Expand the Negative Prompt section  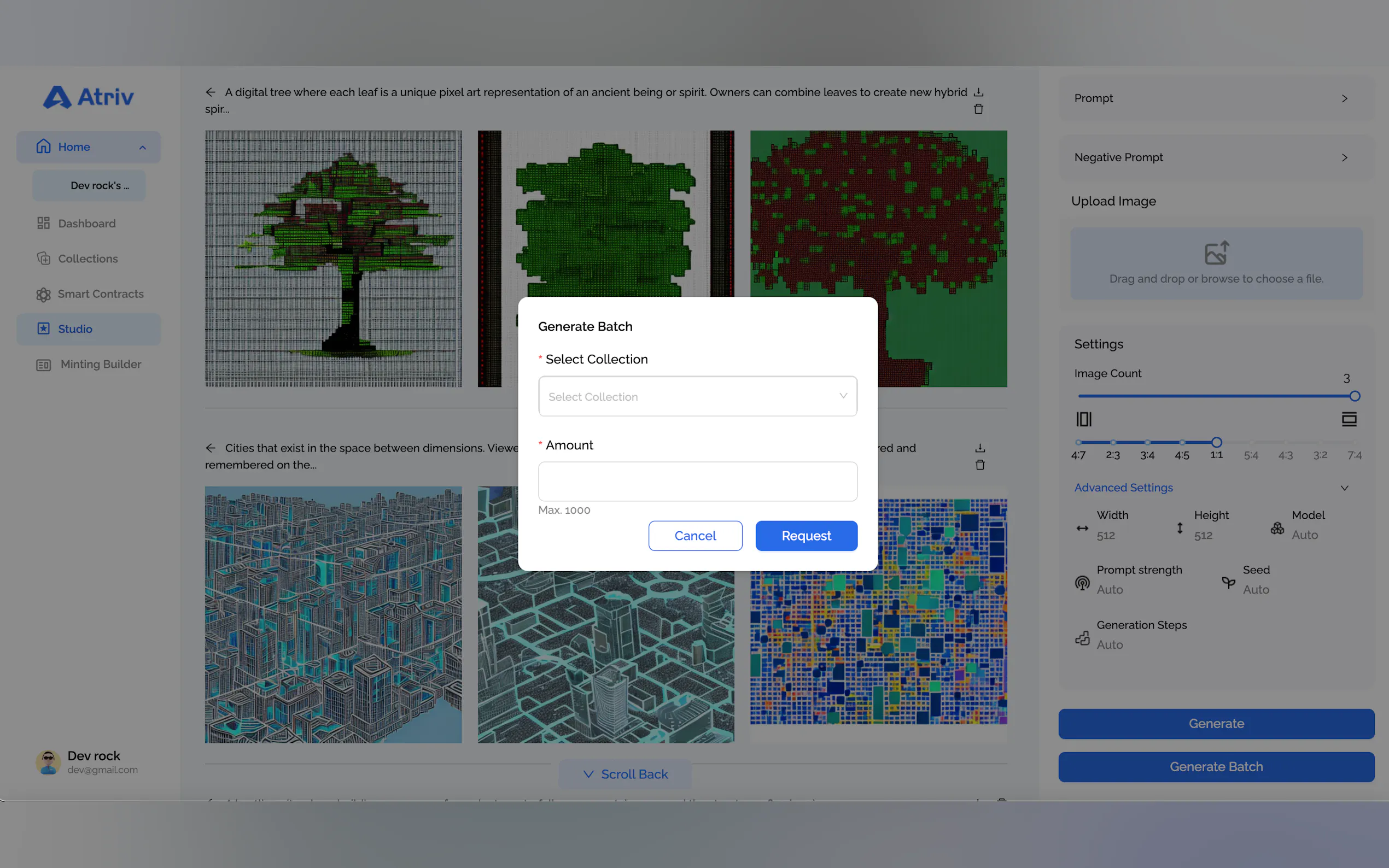1344,158
